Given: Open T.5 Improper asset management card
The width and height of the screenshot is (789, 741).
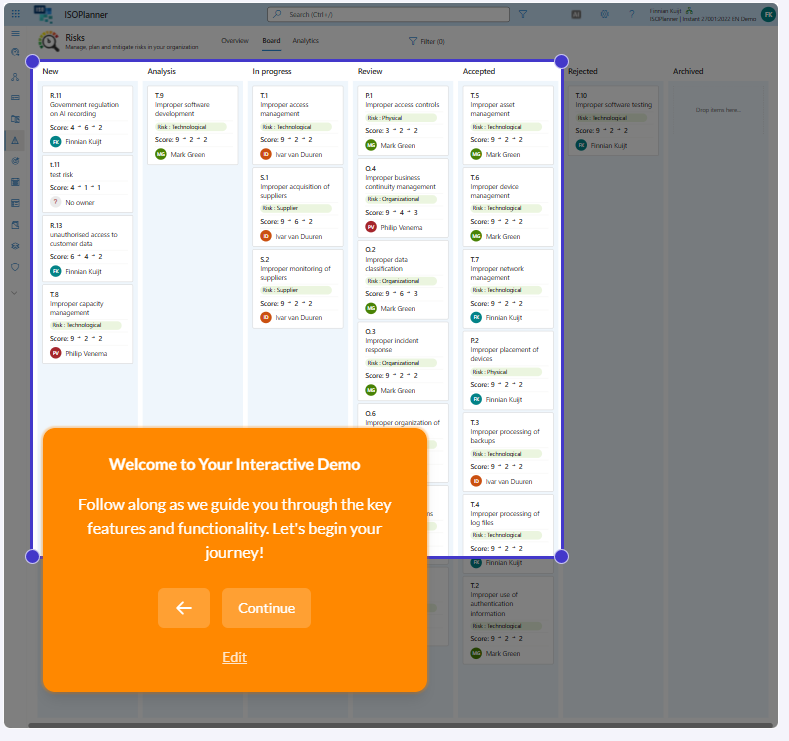Looking at the screenshot, I should pyautogui.click(x=508, y=125).
